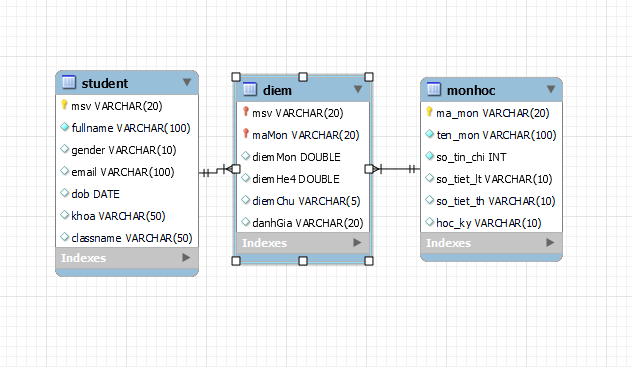The width and height of the screenshot is (632, 367).
Task: Expand Indexes section of student table
Action: coord(186,257)
